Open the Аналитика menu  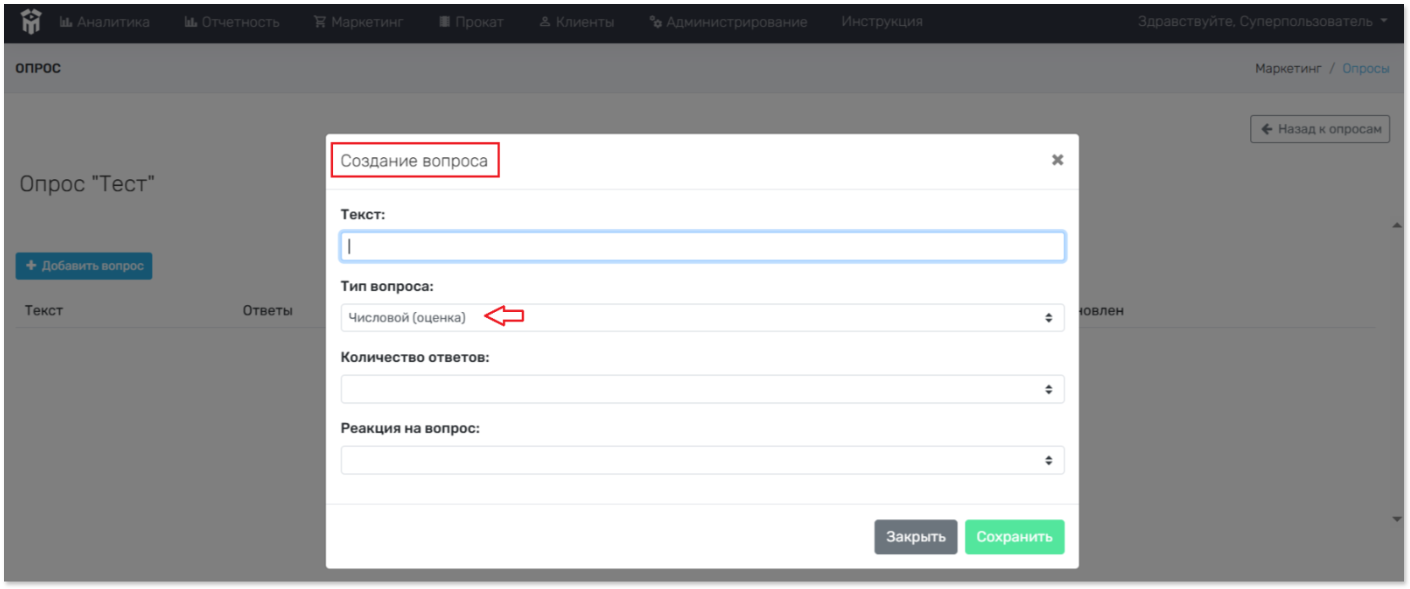[105, 22]
